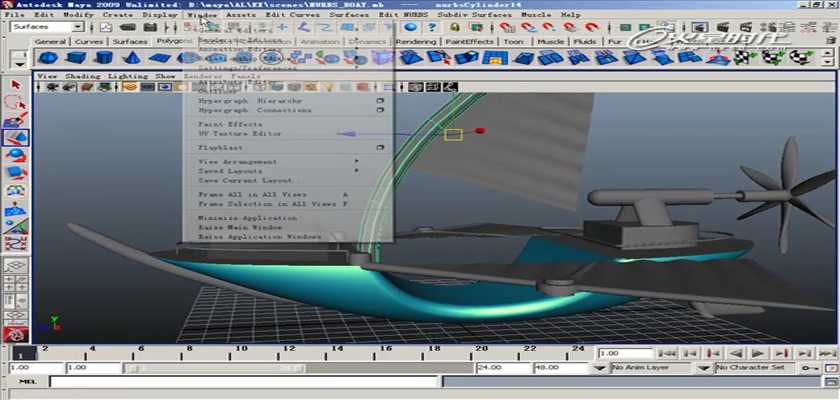Click the last checkered UV shelf icon

coord(801,57)
